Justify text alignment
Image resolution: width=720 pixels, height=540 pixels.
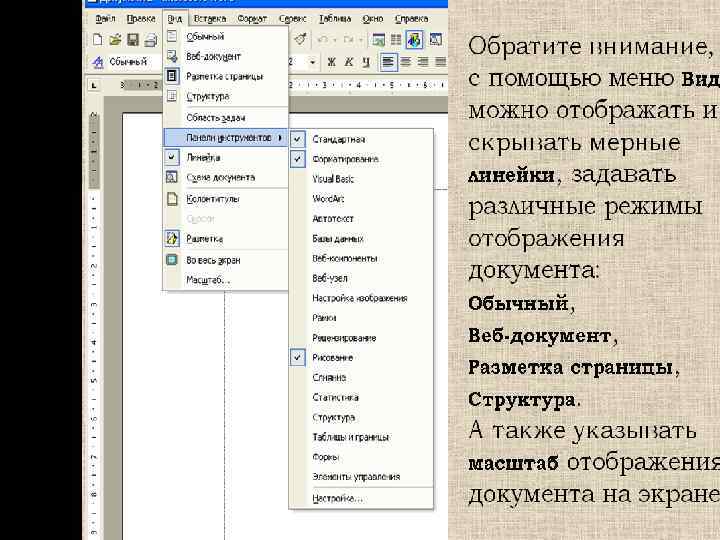coord(440,62)
